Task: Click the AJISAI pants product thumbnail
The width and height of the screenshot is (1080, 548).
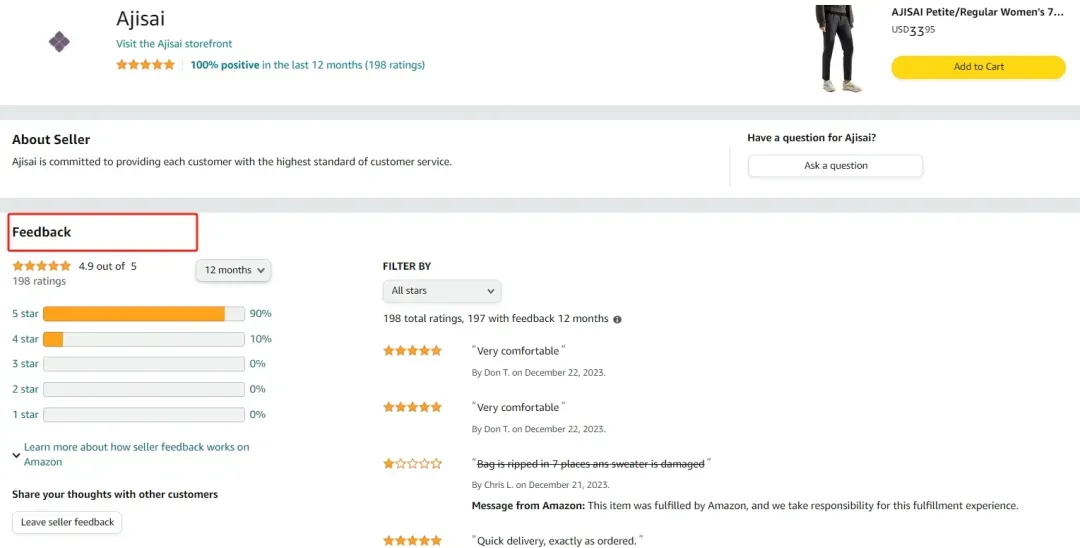Action: [838, 48]
